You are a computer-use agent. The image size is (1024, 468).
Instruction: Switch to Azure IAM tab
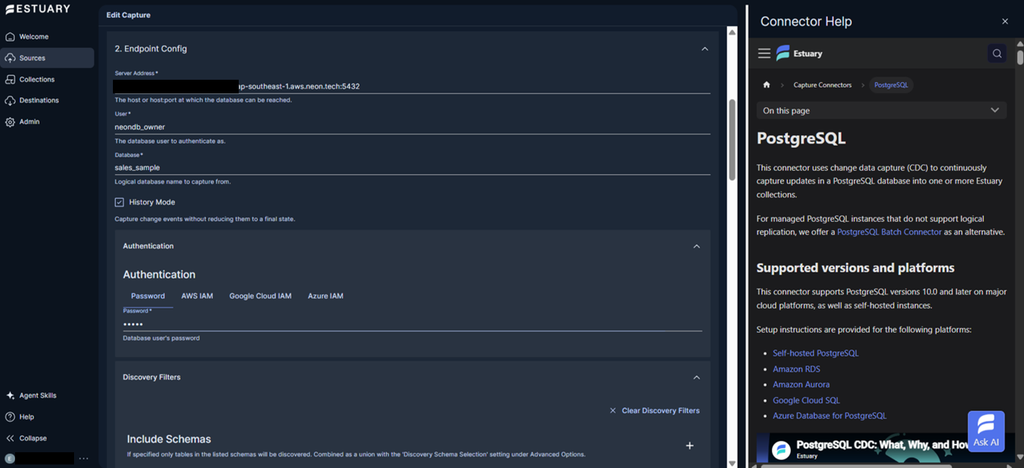pyautogui.click(x=325, y=296)
